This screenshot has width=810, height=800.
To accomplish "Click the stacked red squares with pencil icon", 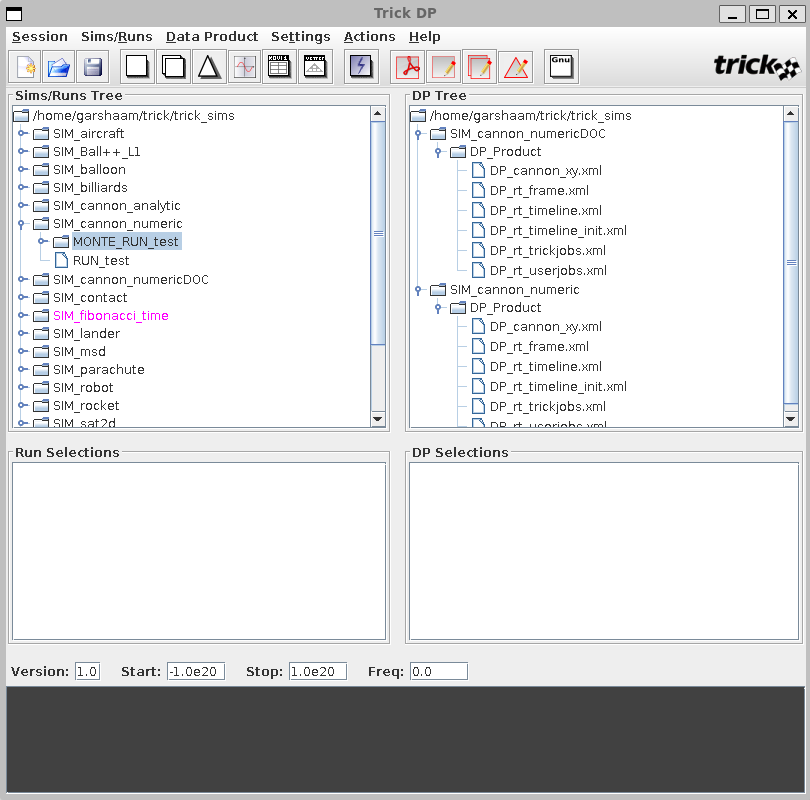I will (479, 67).
